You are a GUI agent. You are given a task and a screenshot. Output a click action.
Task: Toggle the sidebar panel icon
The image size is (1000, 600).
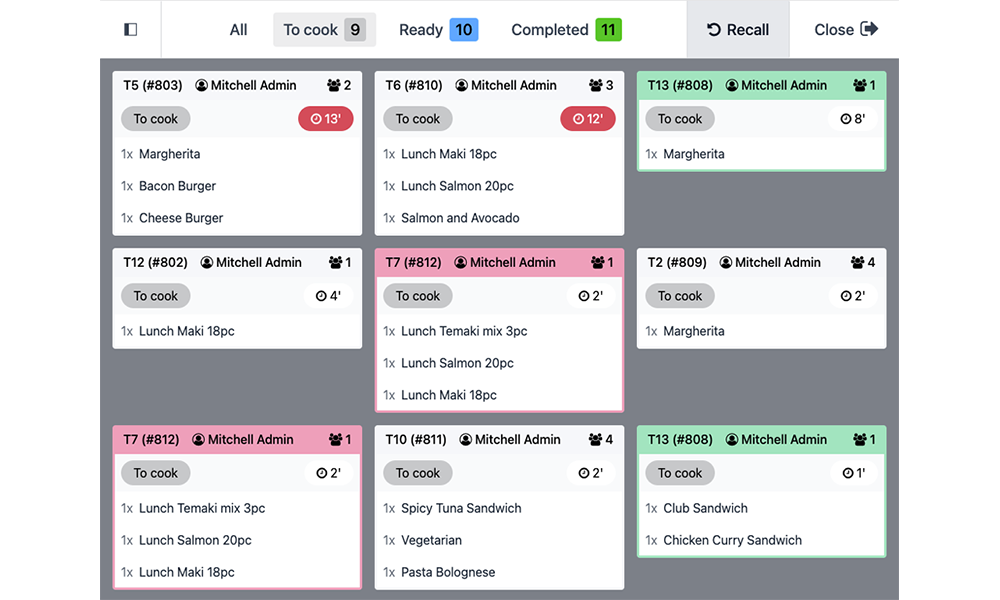(130, 30)
